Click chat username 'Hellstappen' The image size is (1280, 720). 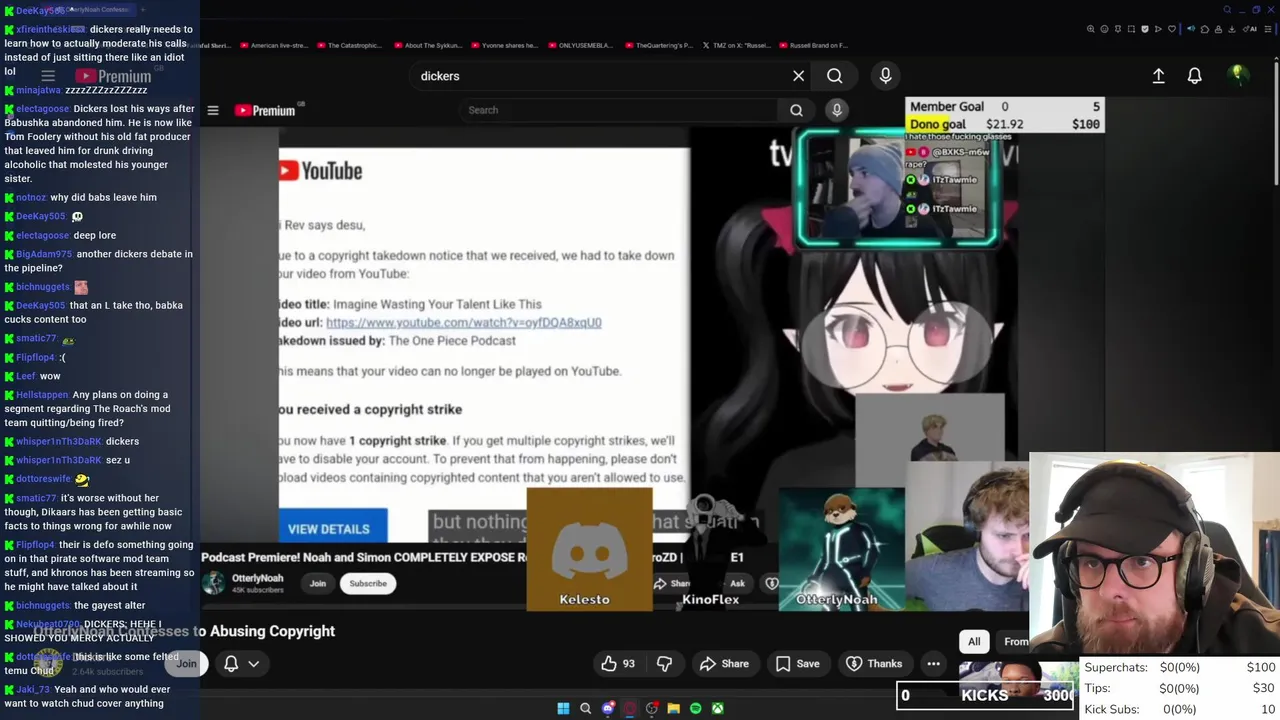[x=42, y=395]
